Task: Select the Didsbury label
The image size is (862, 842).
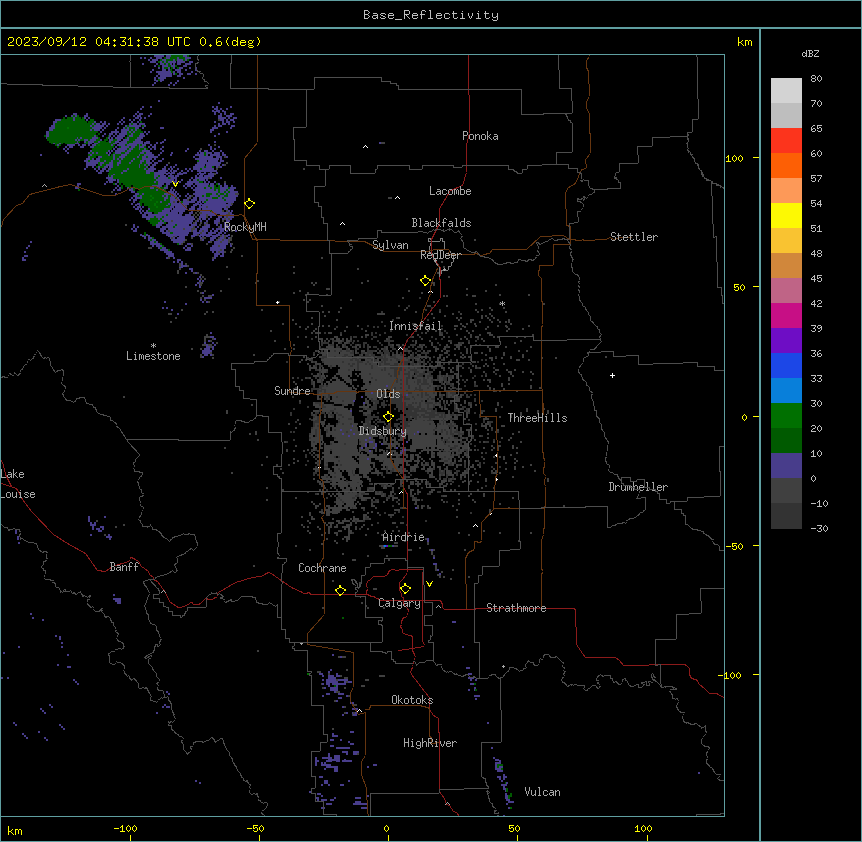Action: 383,431
